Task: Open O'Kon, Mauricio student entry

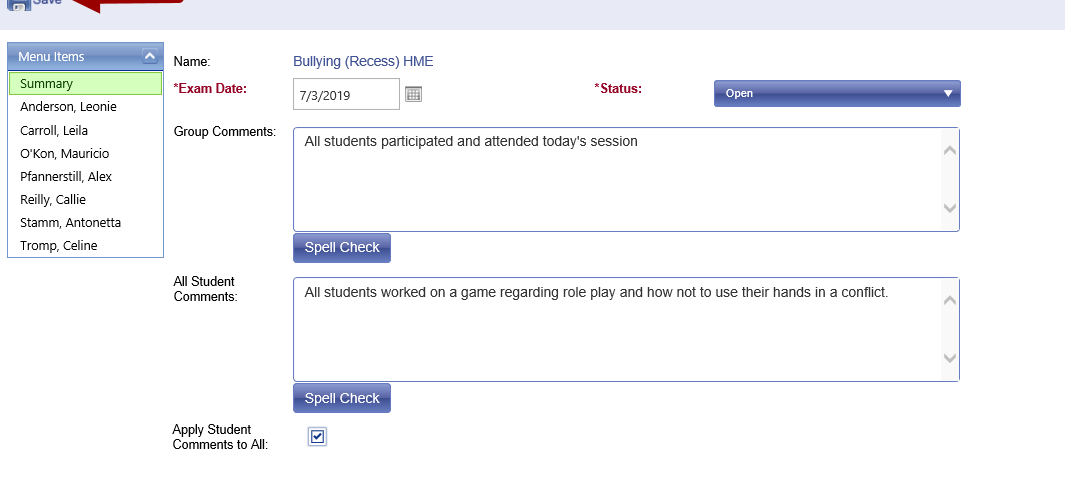Action: click(x=64, y=153)
